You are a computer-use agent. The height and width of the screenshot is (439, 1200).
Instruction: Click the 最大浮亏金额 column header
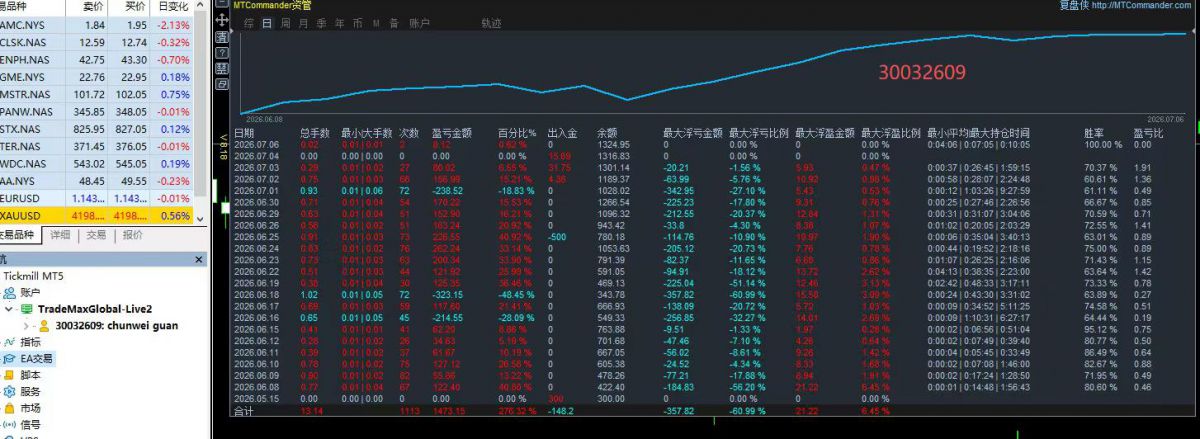pos(693,133)
